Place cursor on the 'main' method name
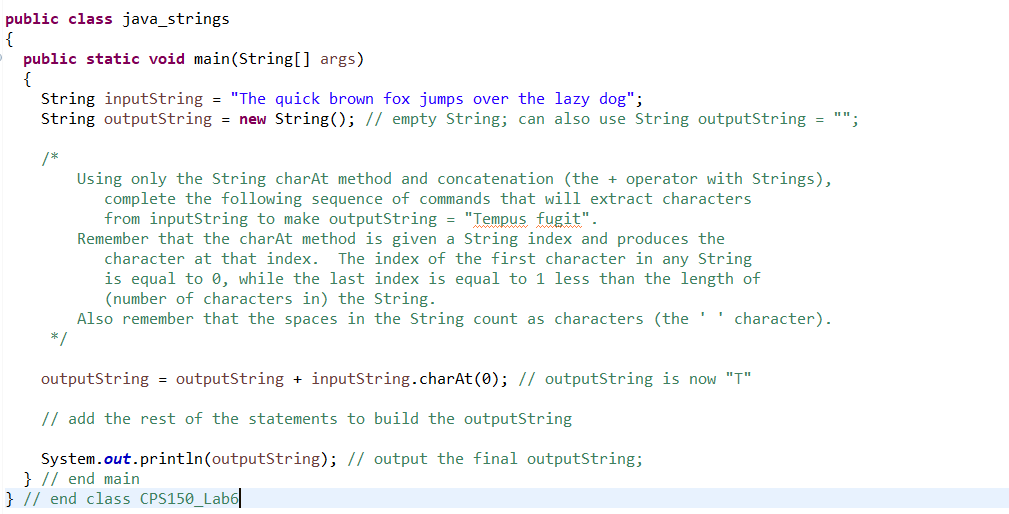 point(212,59)
